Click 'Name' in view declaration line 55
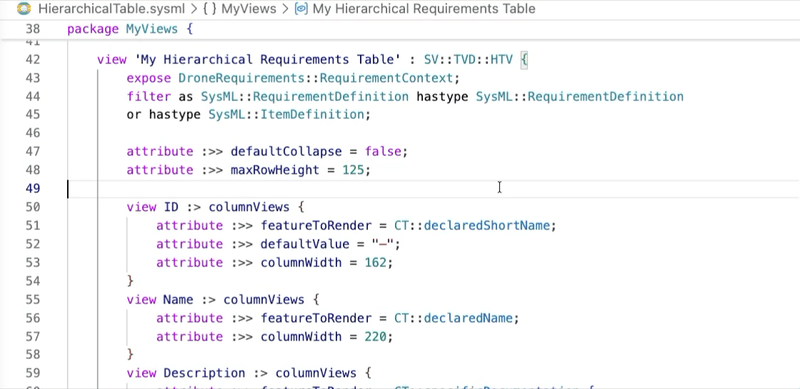 [178, 299]
